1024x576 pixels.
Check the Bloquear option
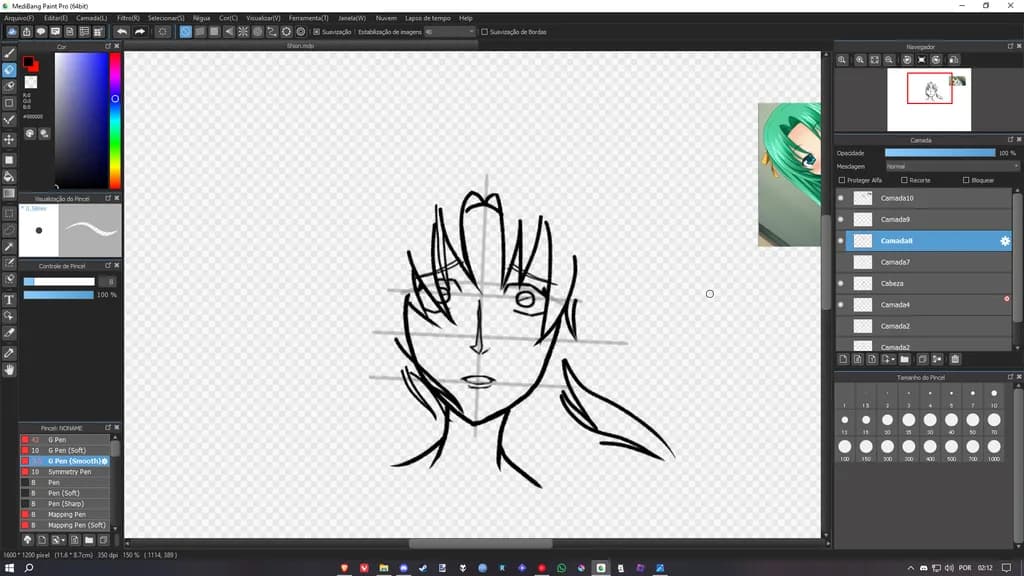(966, 180)
